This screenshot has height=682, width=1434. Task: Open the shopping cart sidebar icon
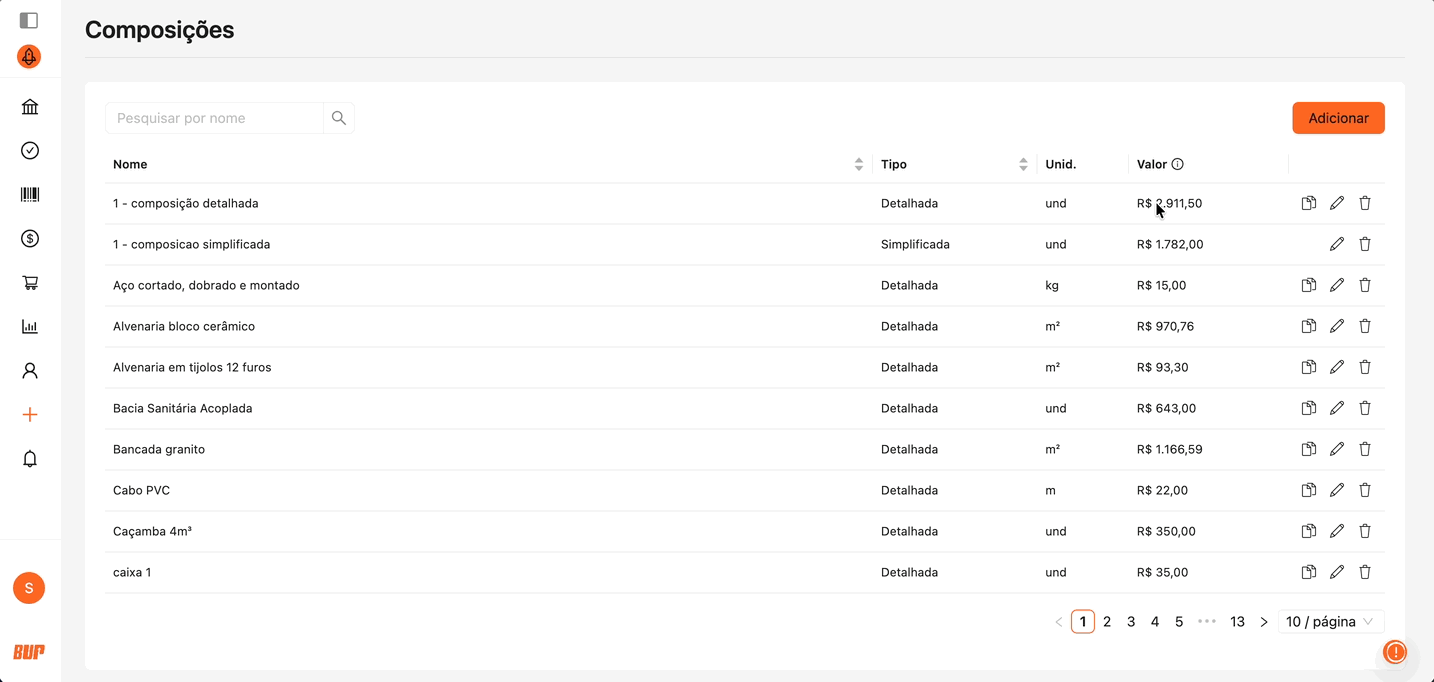tap(30, 282)
